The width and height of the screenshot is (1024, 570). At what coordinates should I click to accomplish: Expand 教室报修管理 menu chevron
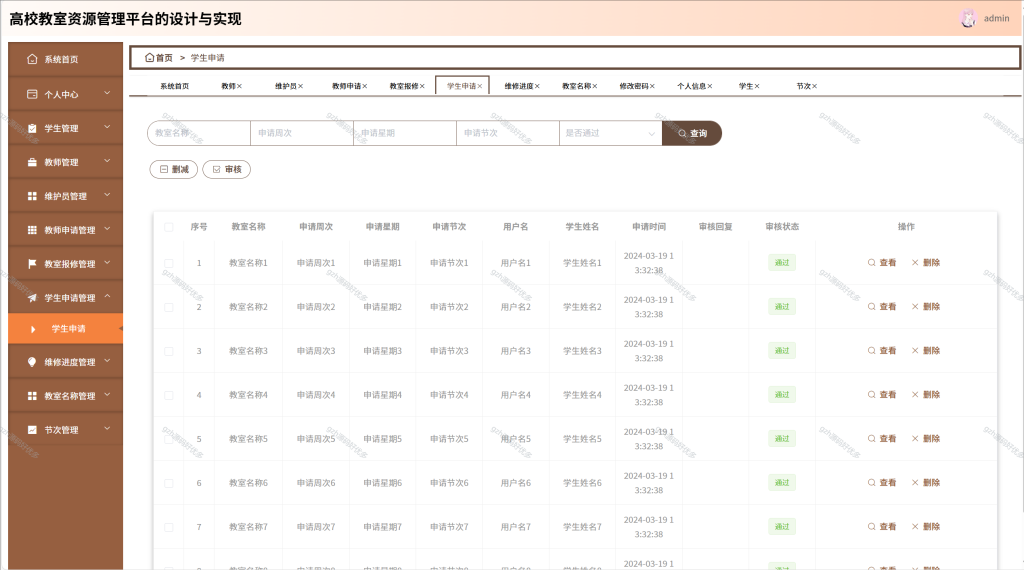108,263
